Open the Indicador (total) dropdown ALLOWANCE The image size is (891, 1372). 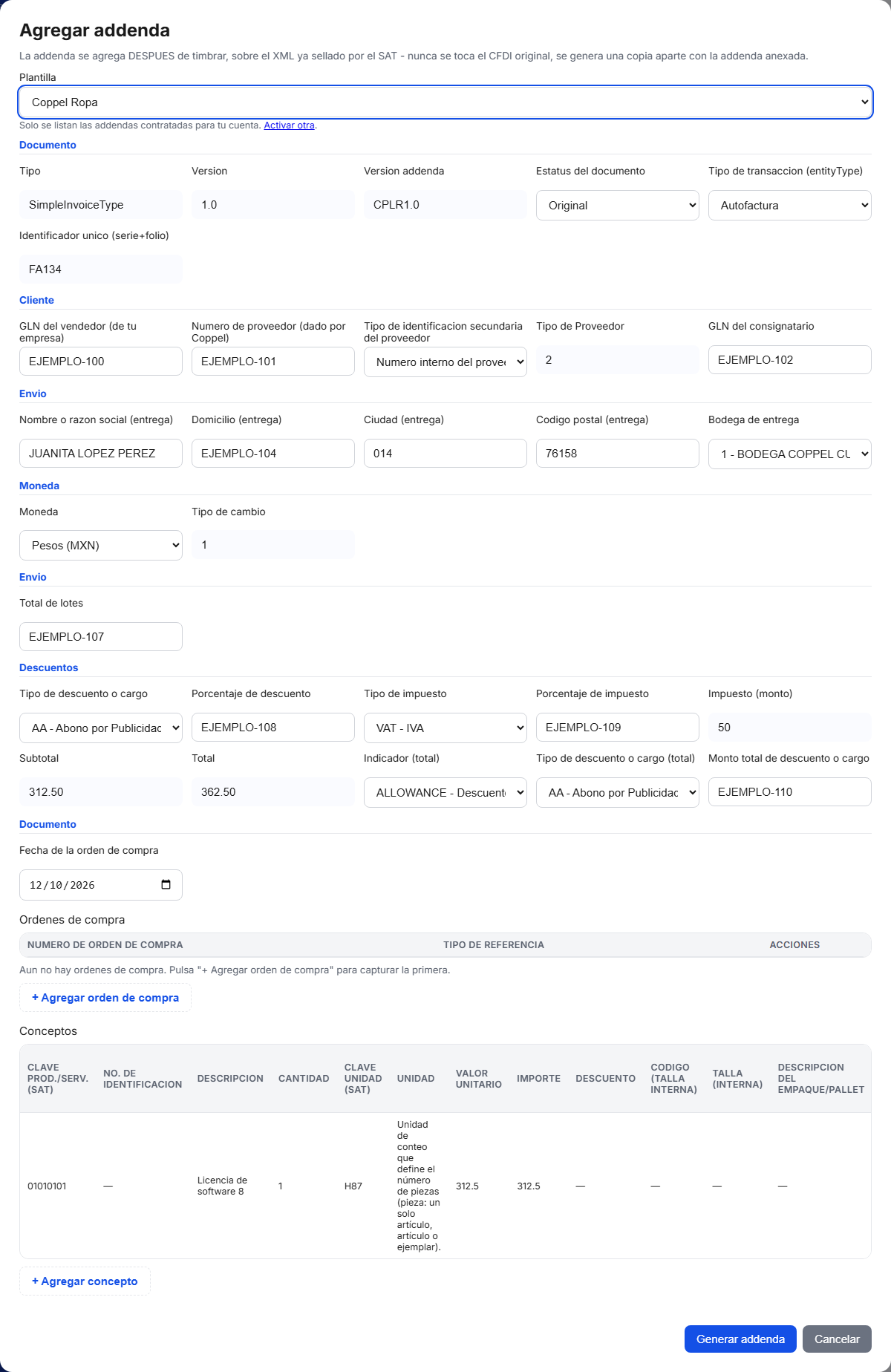tap(446, 793)
